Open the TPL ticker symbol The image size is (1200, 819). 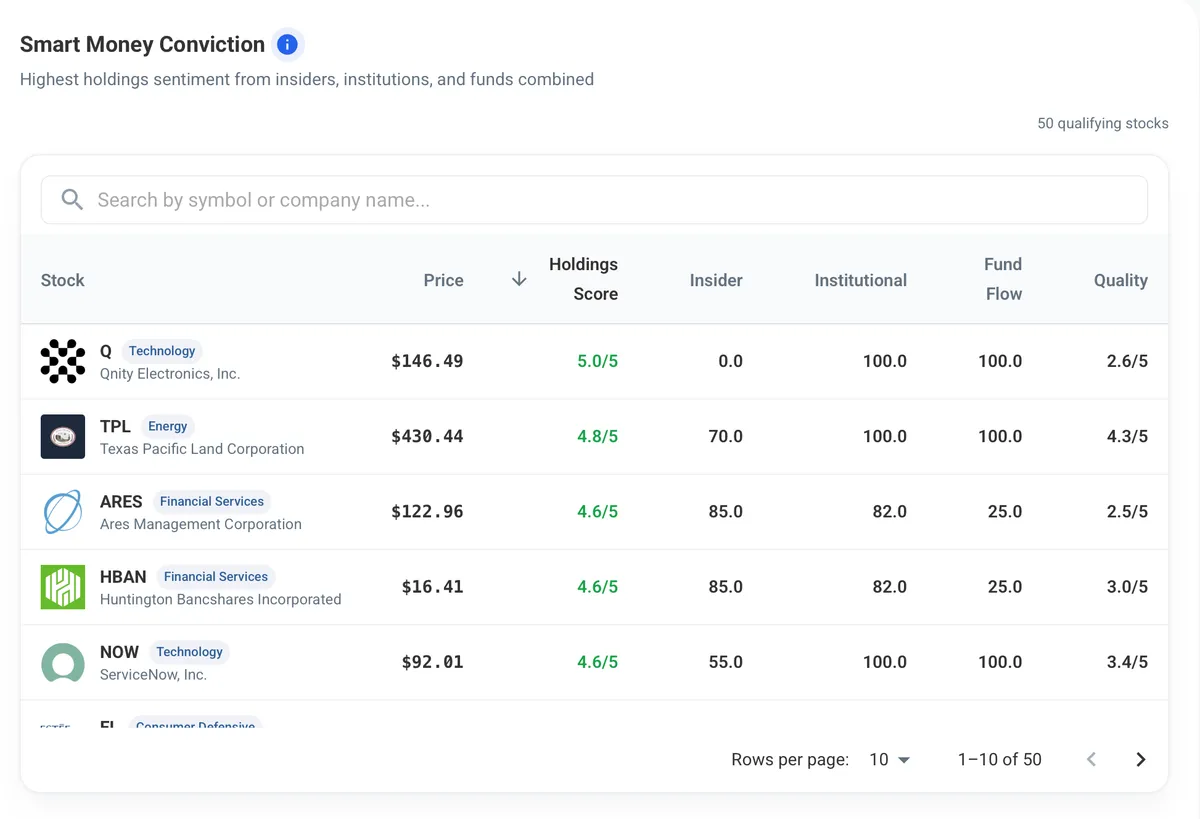115,426
